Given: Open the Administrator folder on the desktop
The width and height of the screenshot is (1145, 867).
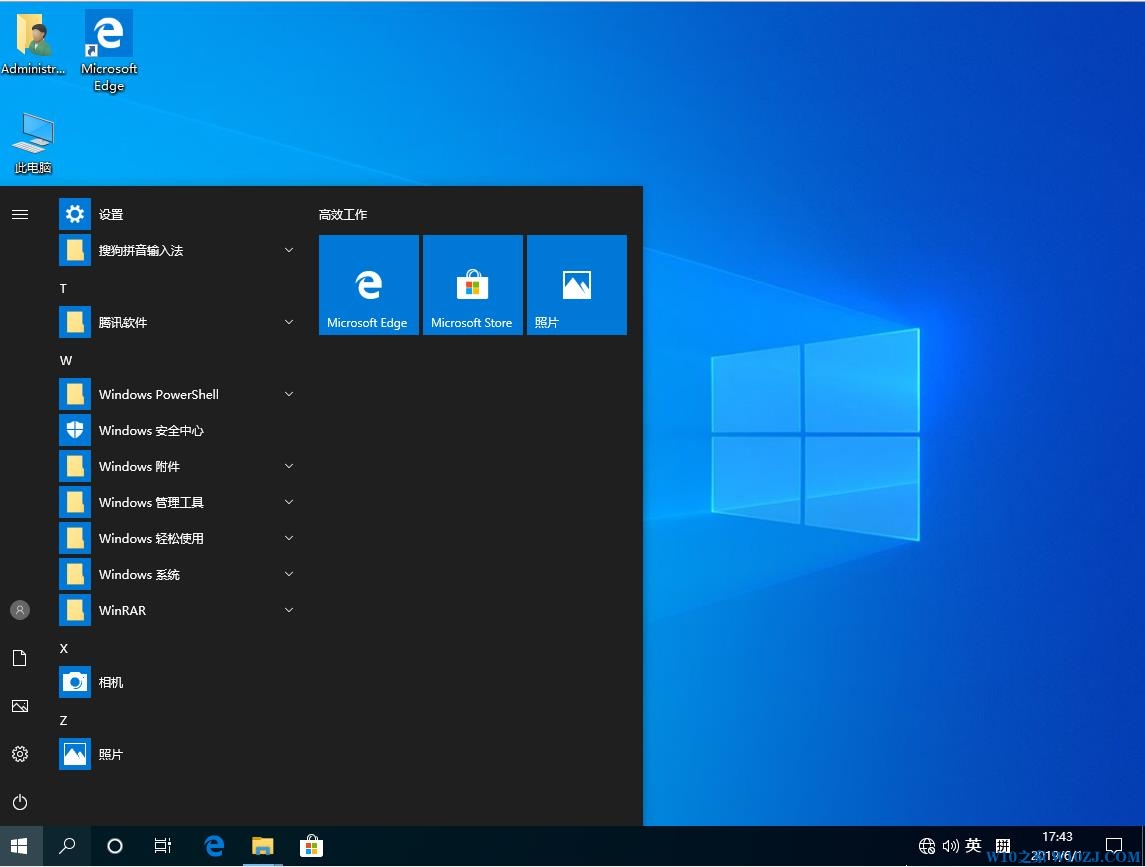Looking at the screenshot, I should click(x=33, y=42).
